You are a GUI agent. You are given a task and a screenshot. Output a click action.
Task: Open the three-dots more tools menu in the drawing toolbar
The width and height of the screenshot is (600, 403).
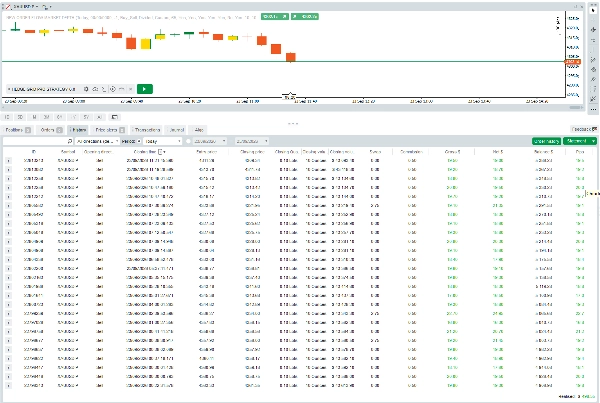pos(593,109)
